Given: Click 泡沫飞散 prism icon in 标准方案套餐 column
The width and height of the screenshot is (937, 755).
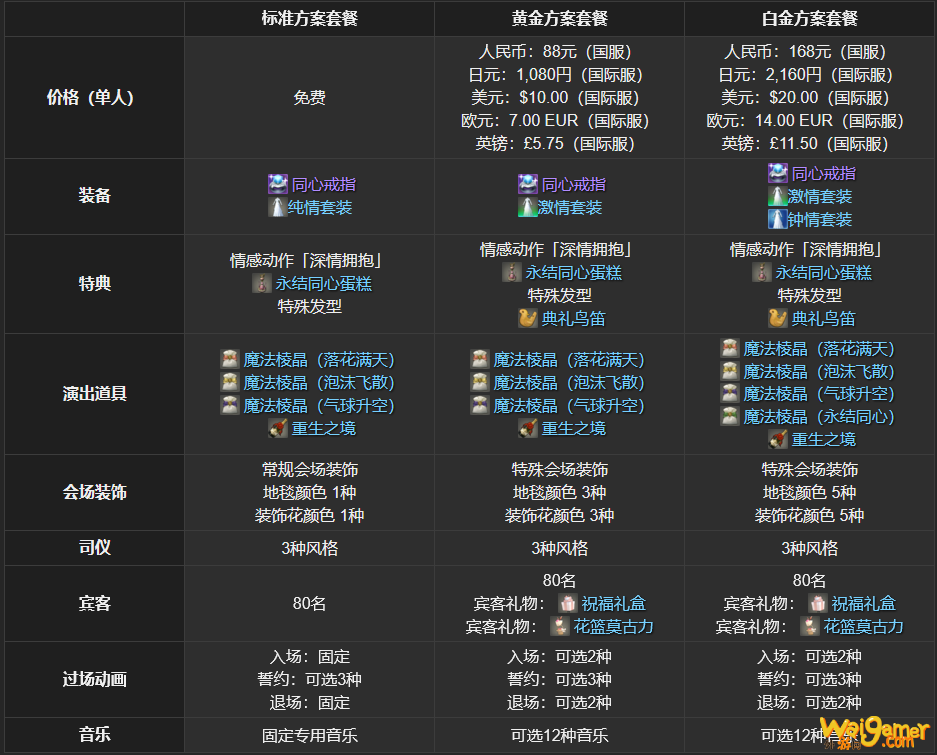Looking at the screenshot, I should 230,383.
